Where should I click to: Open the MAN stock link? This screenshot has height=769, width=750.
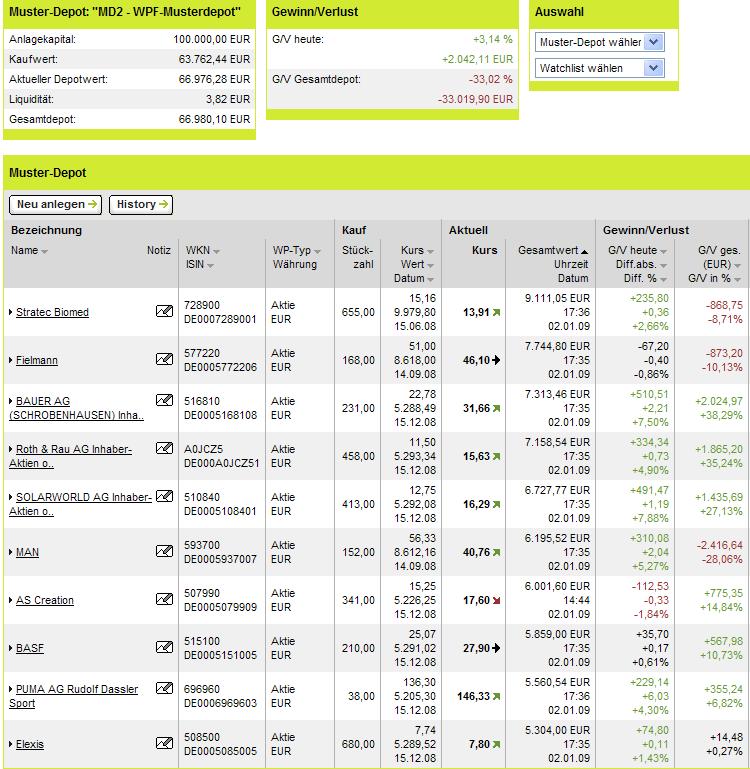[x=27, y=552]
